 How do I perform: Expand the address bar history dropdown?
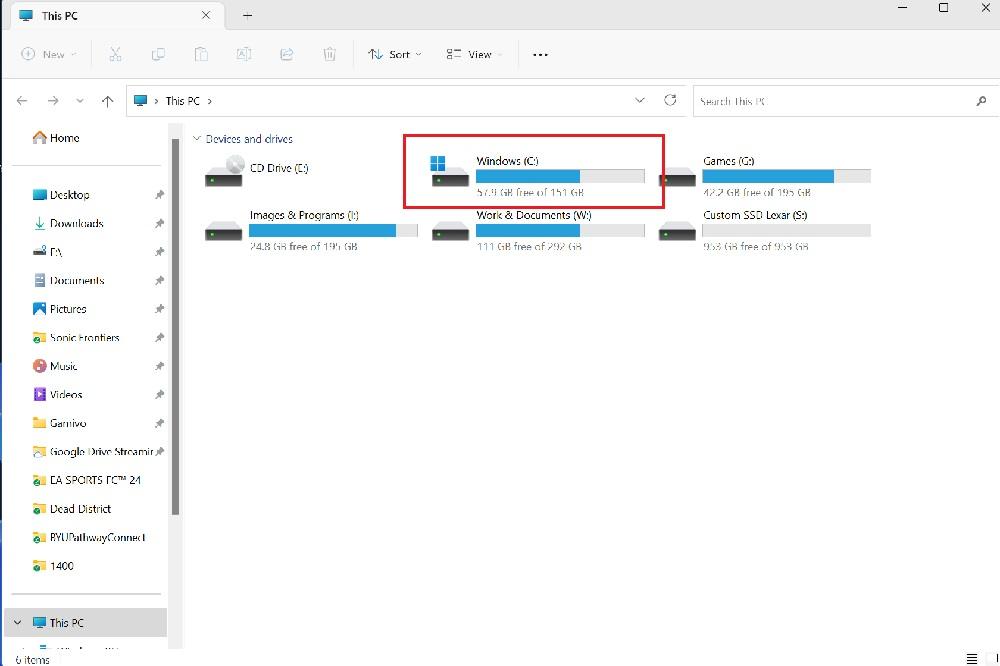coord(640,100)
